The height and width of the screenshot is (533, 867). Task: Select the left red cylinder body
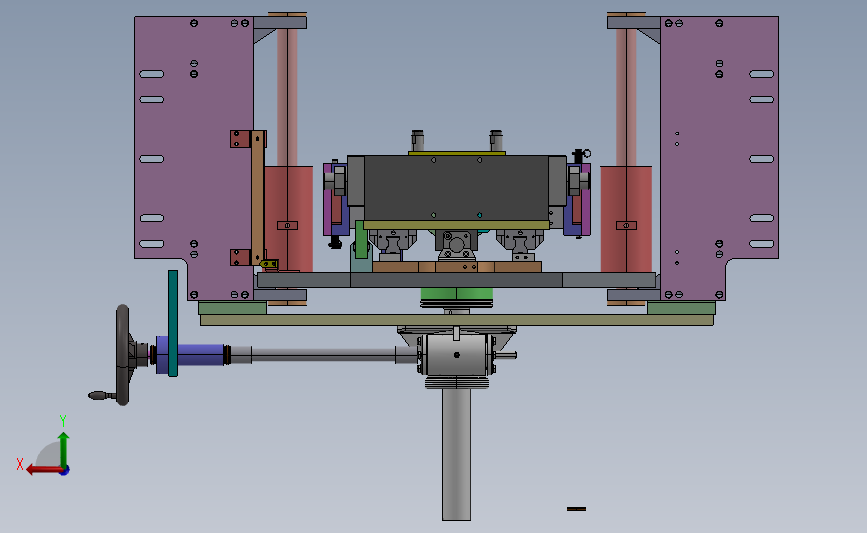(x=289, y=219)
